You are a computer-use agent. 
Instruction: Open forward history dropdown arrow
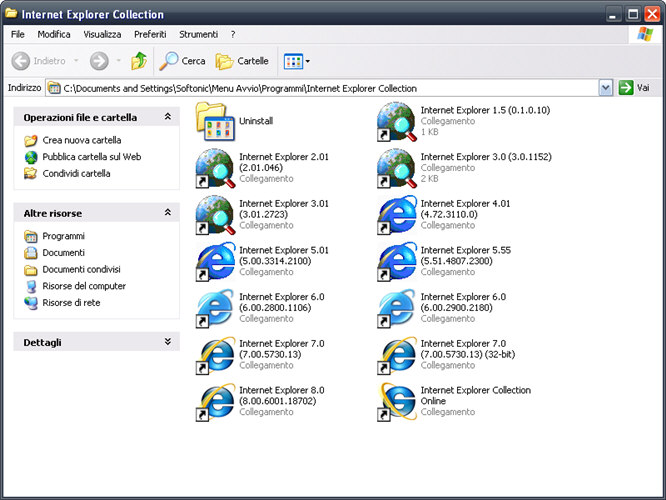point(119,61)
